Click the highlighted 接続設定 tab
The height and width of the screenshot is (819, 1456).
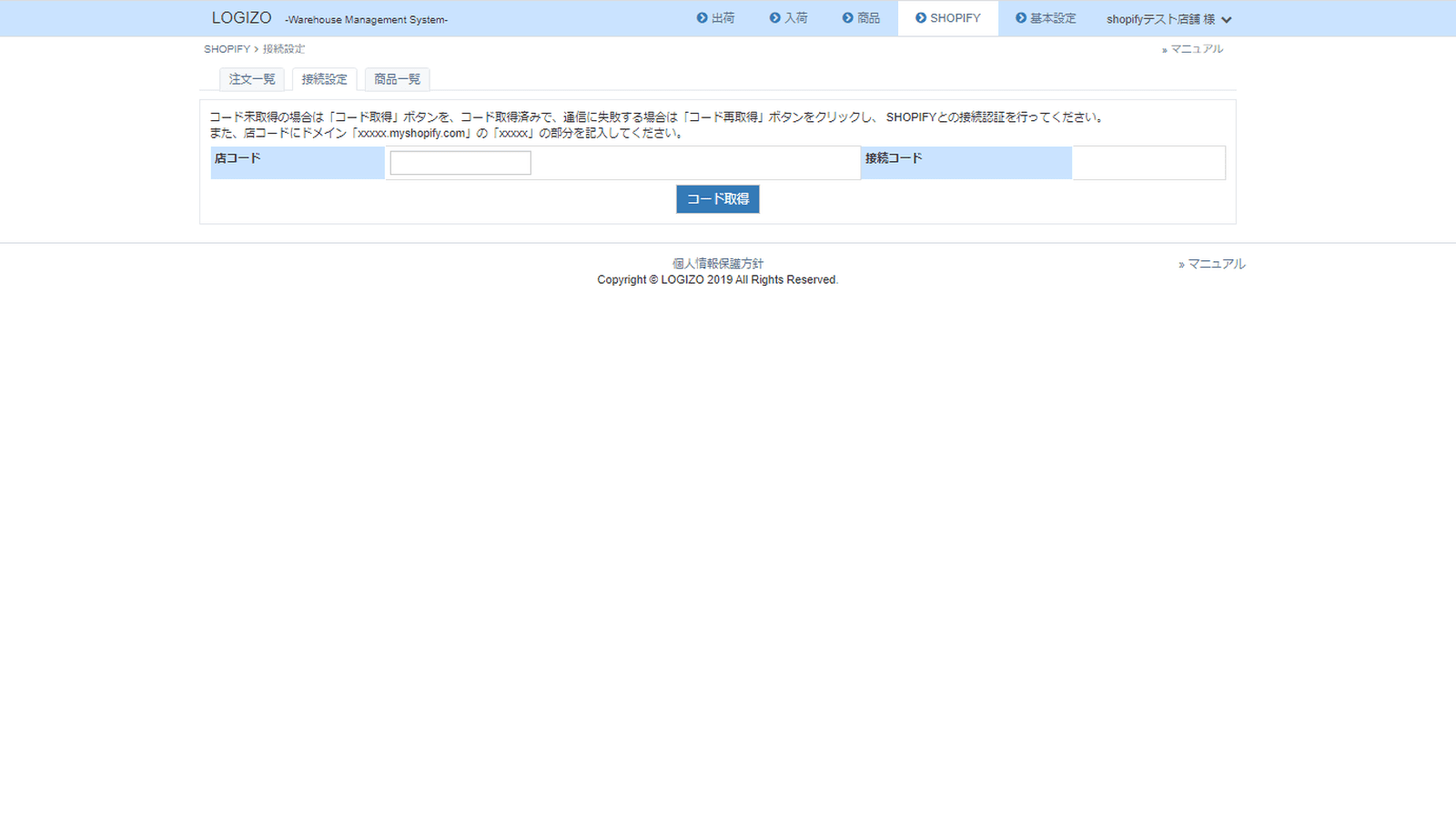pyautogui.click(x=324, y=79)
